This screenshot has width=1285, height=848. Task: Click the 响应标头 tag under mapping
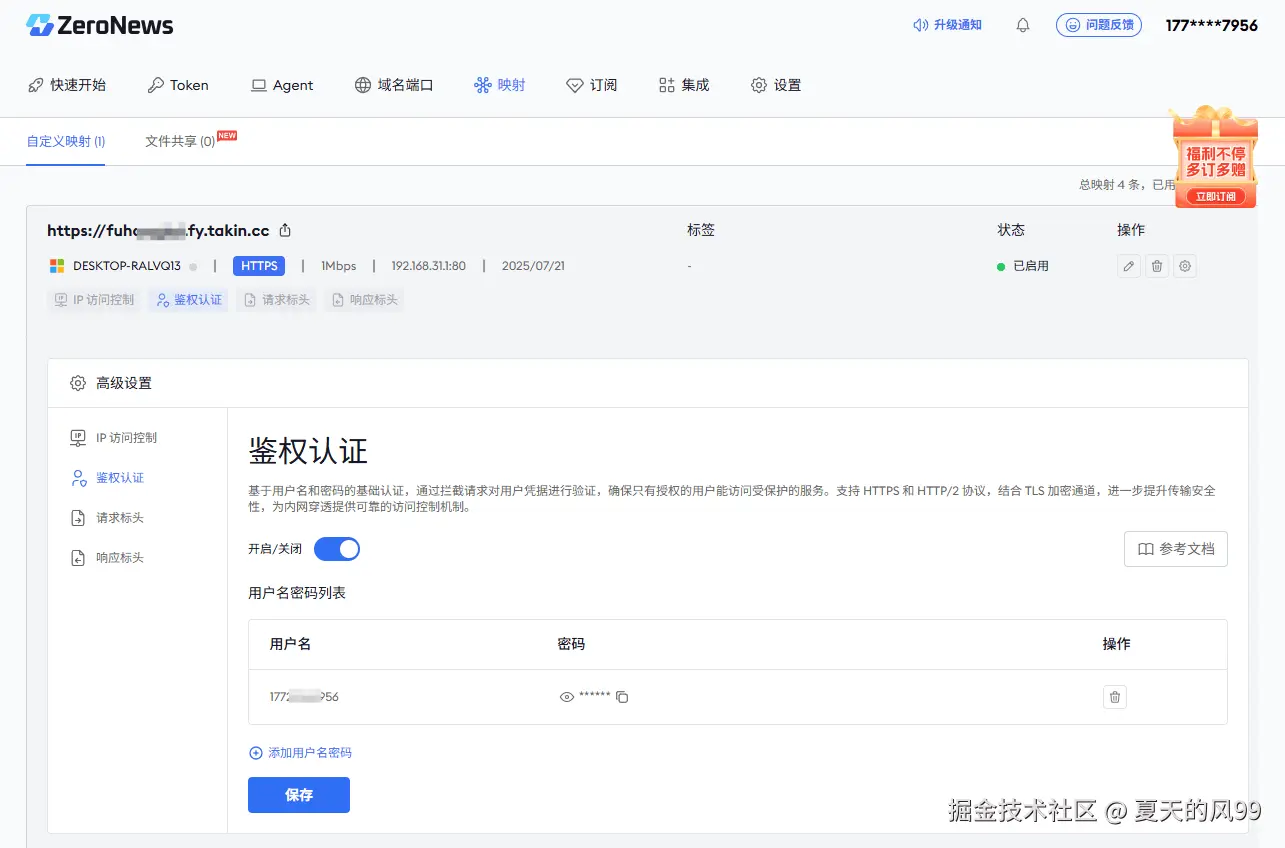coord(364,300)
